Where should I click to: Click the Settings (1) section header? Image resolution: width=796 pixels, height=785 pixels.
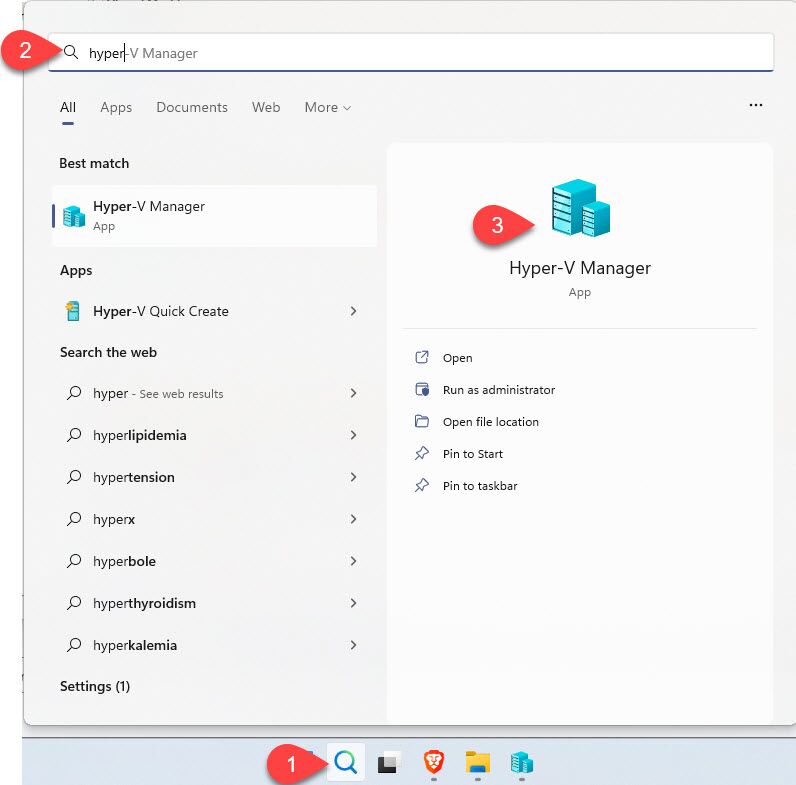[x=95, y=686]
